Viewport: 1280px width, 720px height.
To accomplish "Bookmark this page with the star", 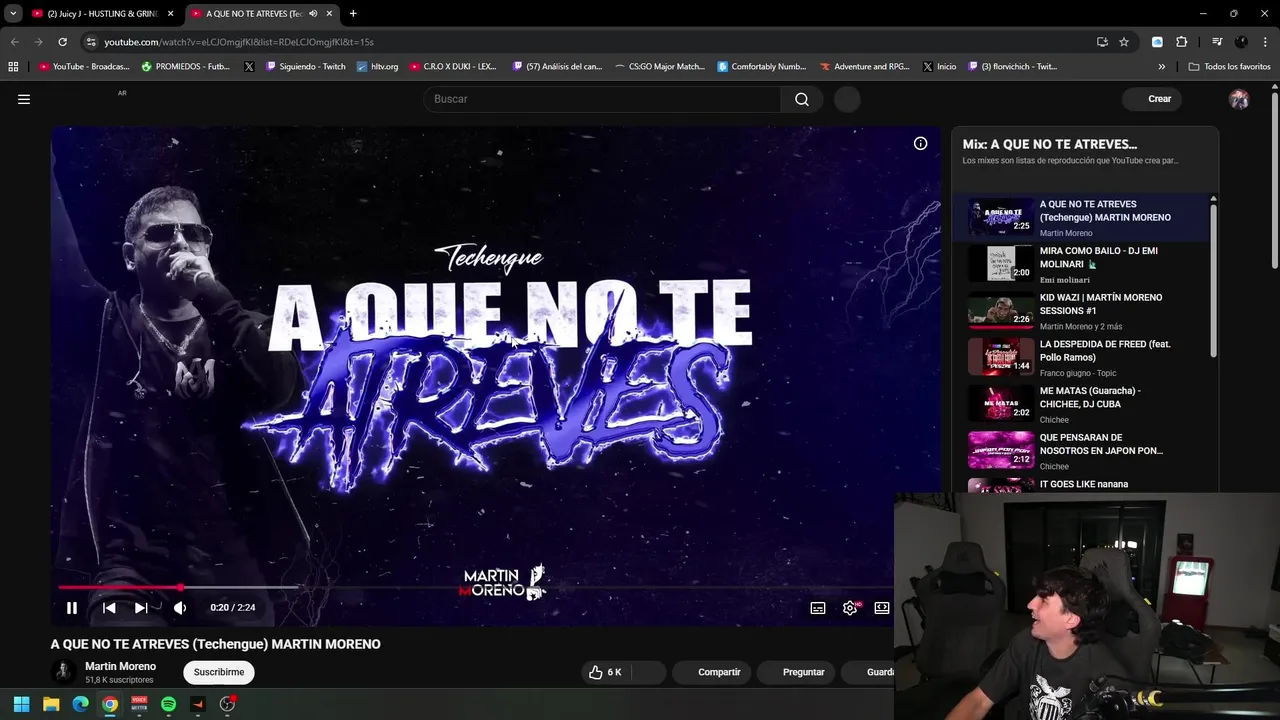I will tap(1124, 42).
